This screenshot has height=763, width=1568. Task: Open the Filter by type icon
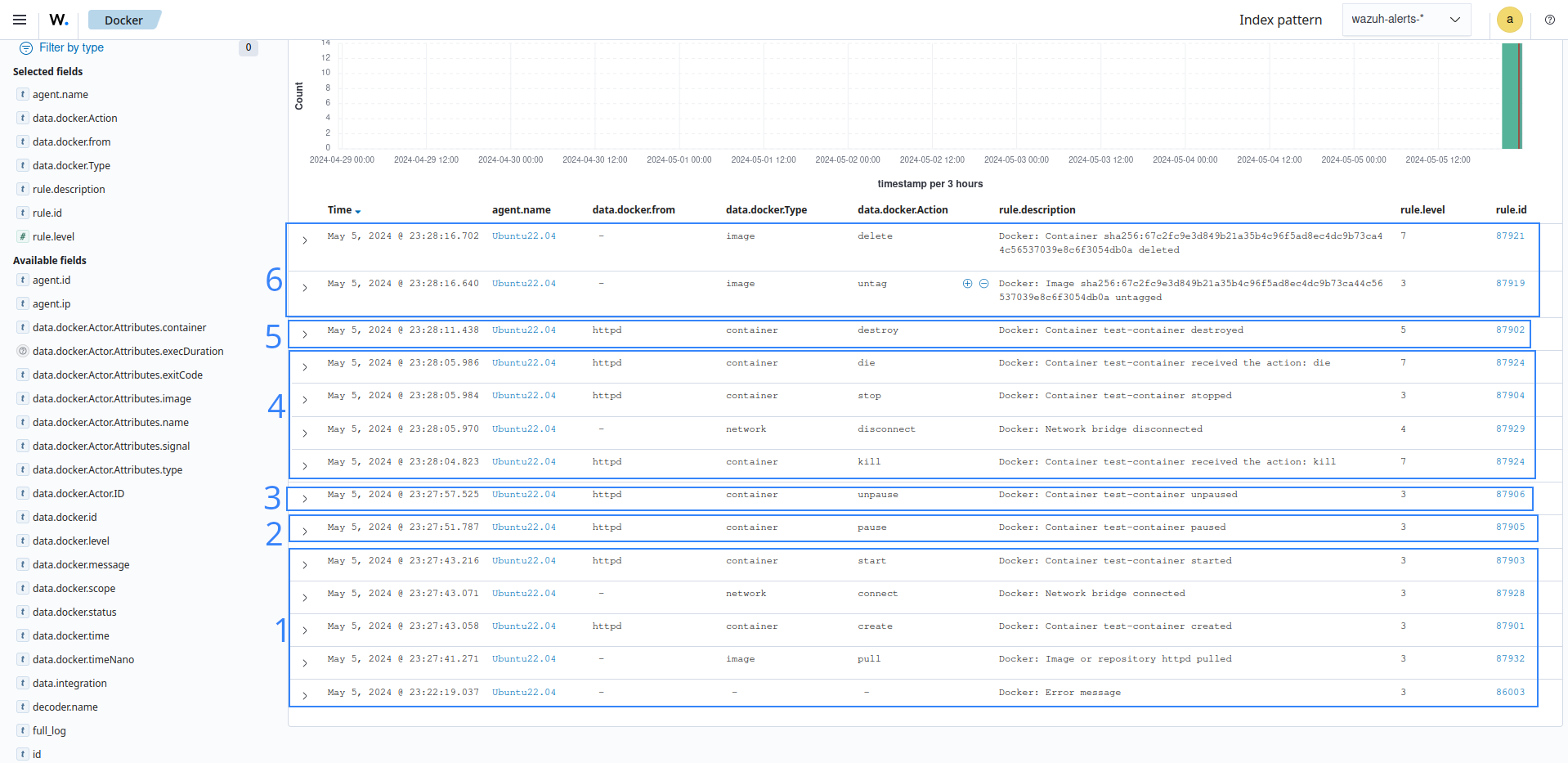[26, 47]
